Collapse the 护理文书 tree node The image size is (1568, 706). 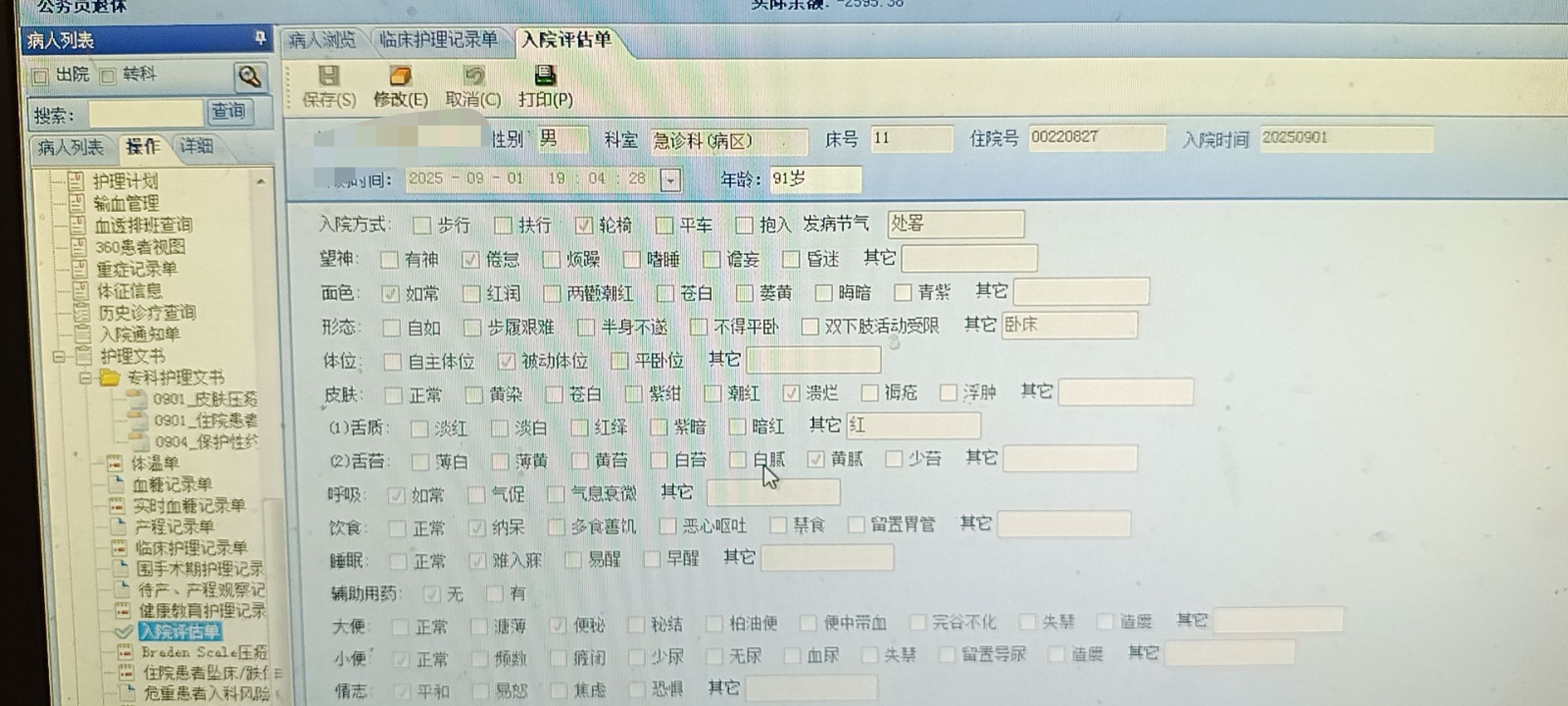click(59, 357)
